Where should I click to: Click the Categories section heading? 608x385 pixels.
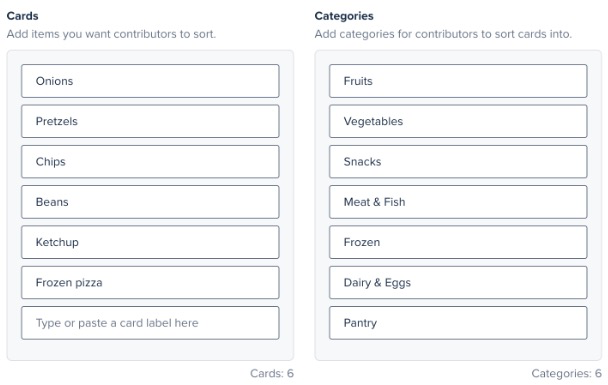click(x=344, y=16)
